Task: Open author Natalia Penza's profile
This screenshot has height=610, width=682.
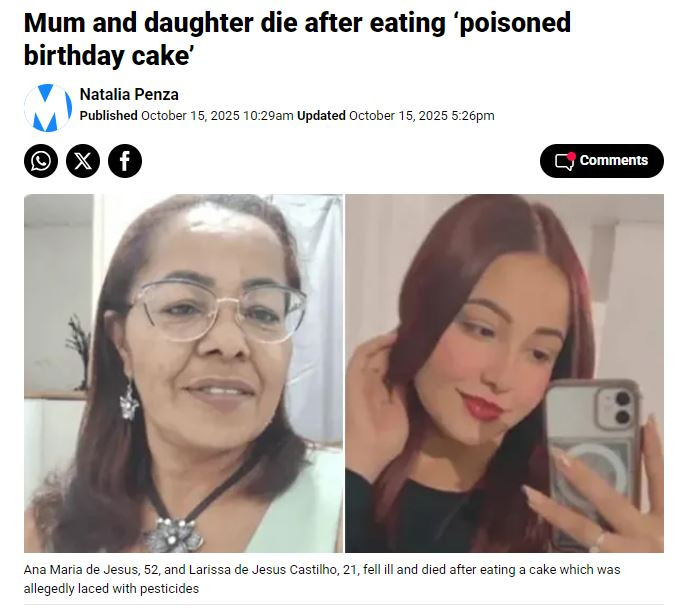Action: pyautogui.click(x=129, y=94)
